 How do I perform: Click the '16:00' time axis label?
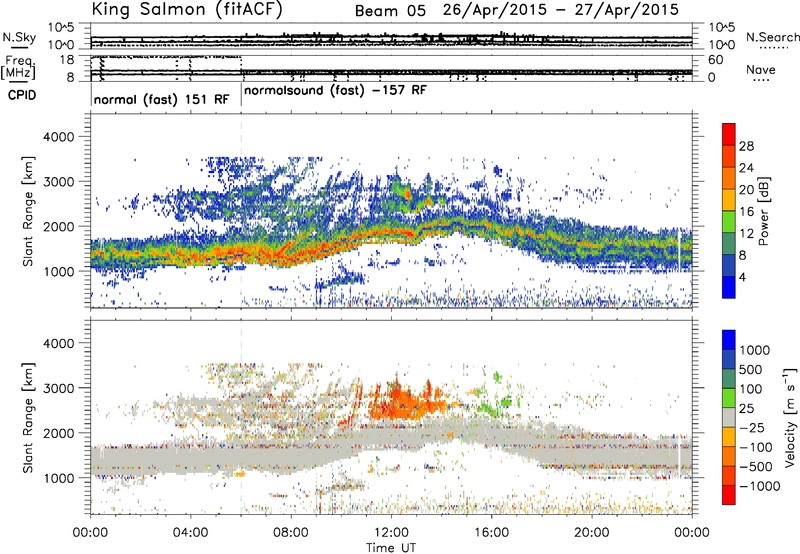click(x=491, y=533)
